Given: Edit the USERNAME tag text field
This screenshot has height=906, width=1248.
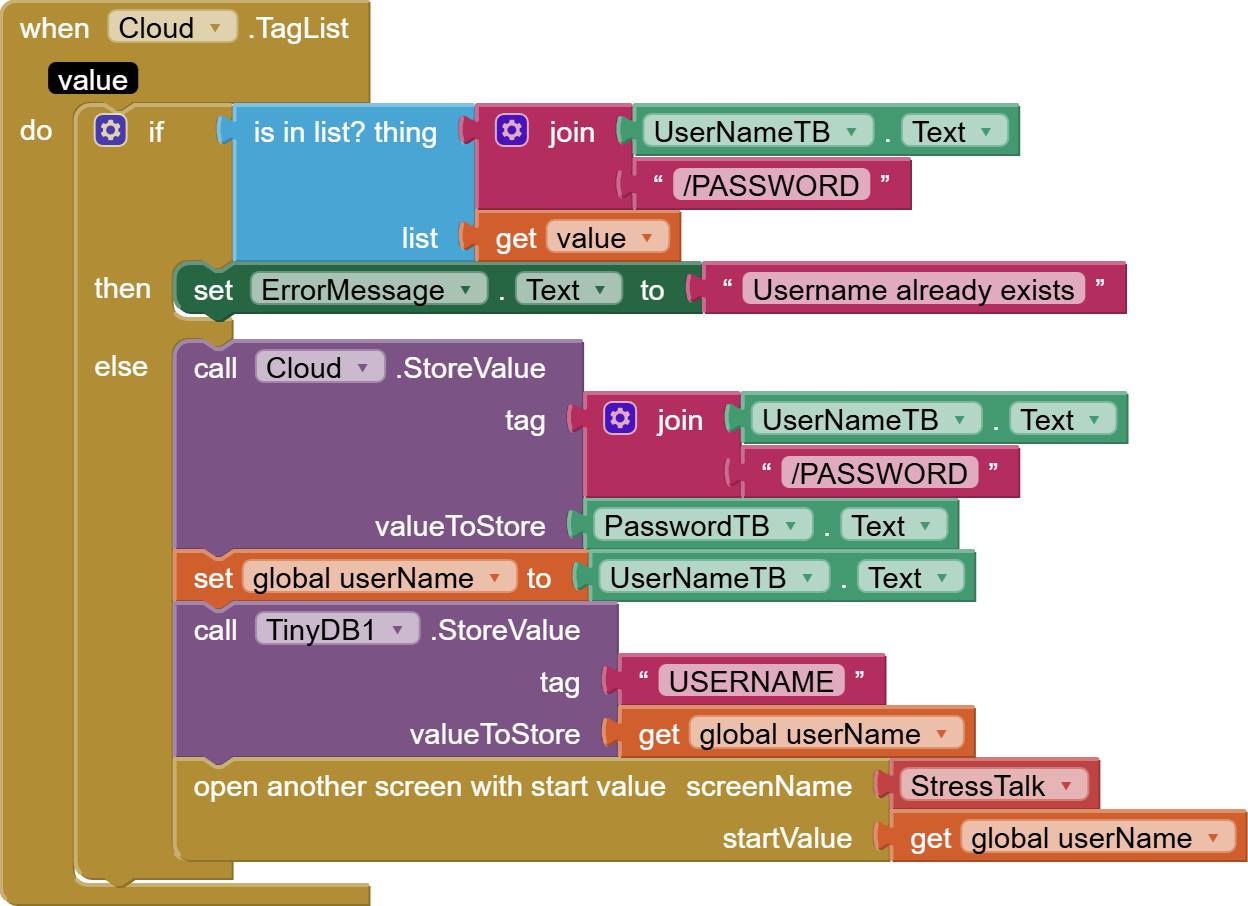Looking at the screenshot, I should (x=751, y=682).
